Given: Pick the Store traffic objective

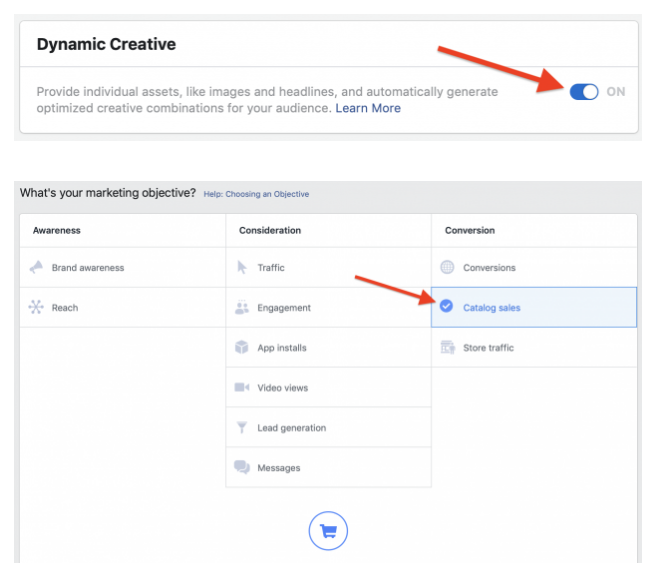Looking at the screenshot, I should (x=488, y=348).
